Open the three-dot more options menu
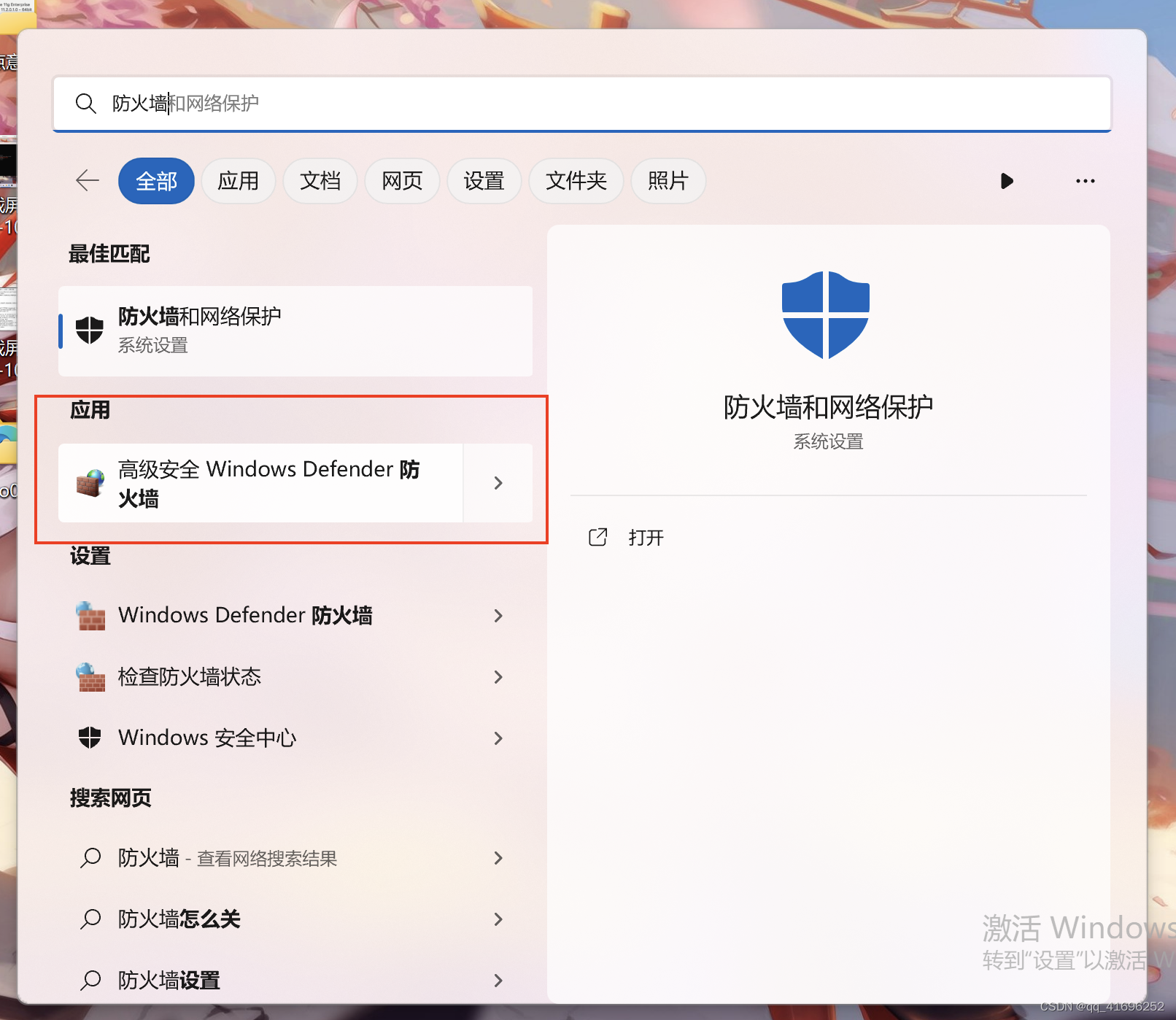 coord(1085,181)
